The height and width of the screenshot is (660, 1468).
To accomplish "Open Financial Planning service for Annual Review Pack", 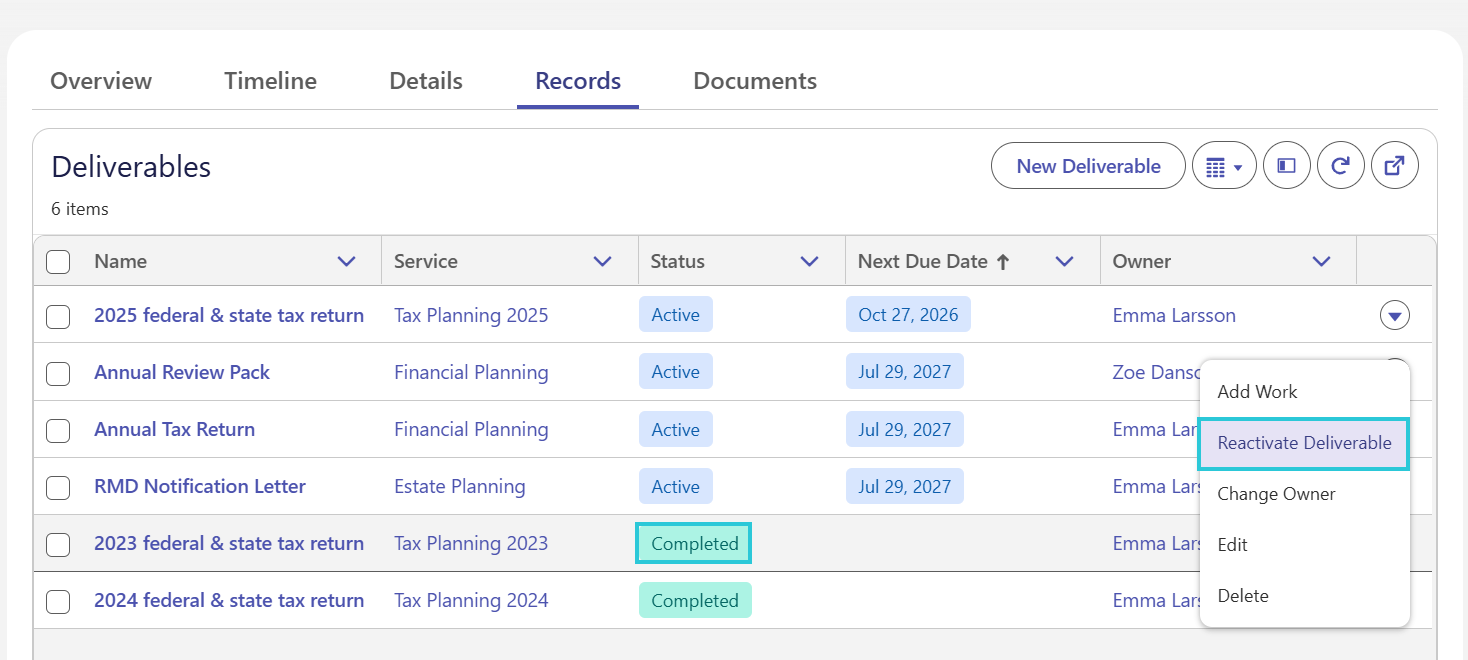I will (x=471, y=373).
